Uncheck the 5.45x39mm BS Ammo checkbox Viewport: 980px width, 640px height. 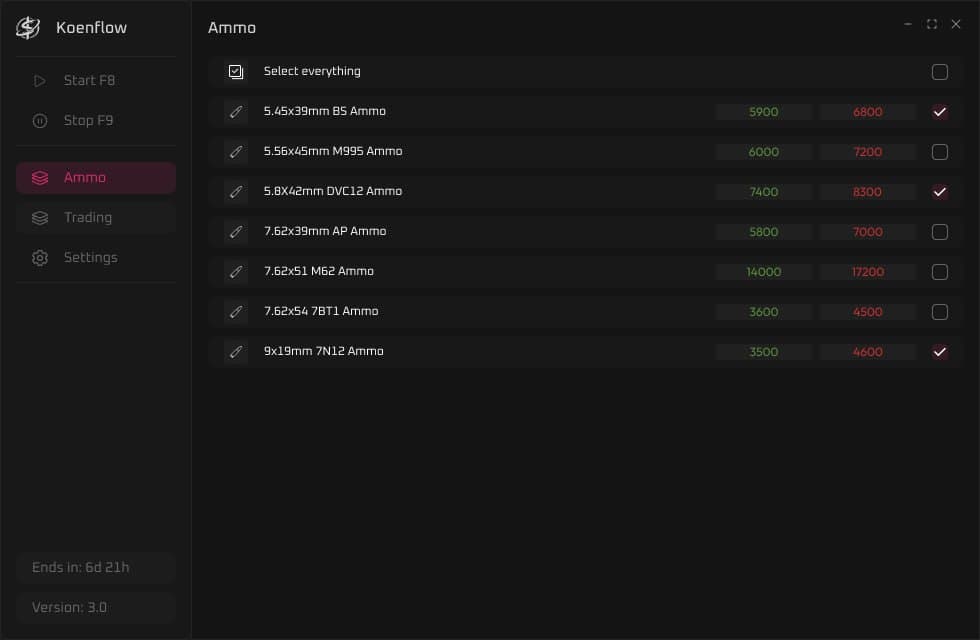[939, 112]
